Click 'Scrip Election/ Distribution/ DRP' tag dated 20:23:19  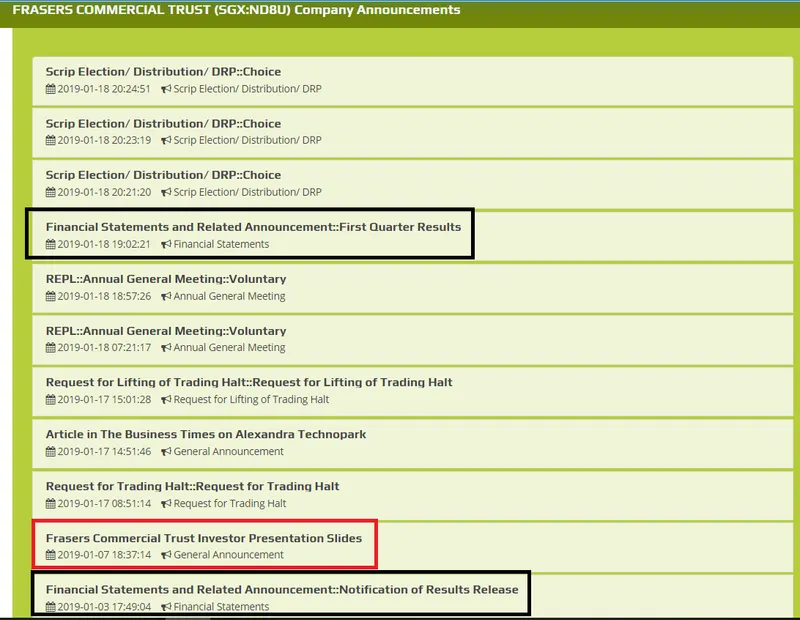(x=248, y=140)
